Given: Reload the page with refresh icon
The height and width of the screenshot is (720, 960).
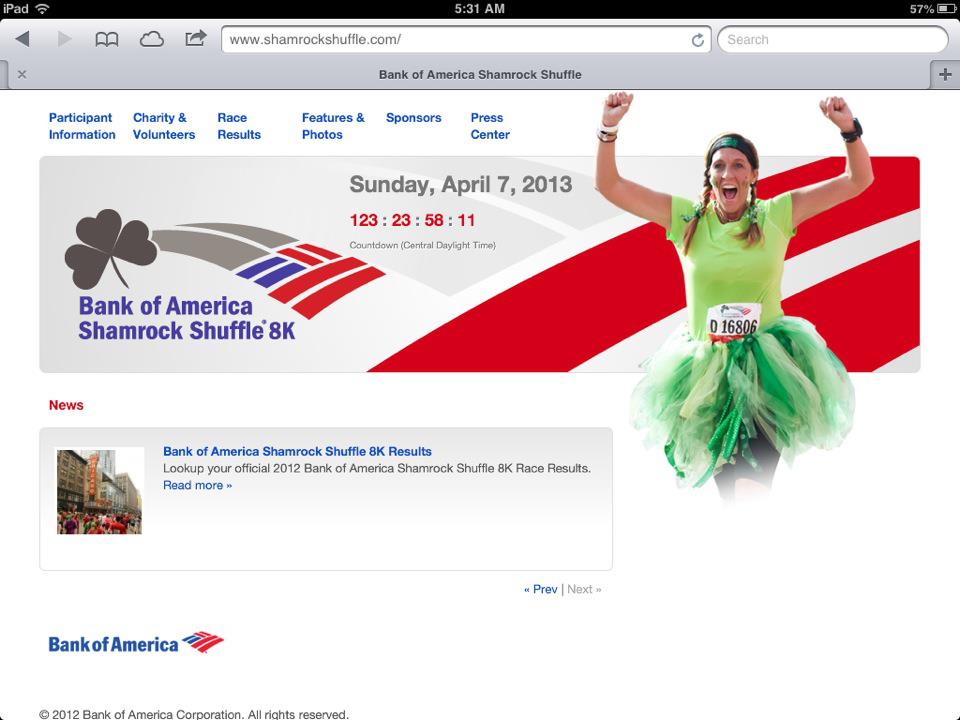Looking at the screenshot, I should [x=697, y=40].
